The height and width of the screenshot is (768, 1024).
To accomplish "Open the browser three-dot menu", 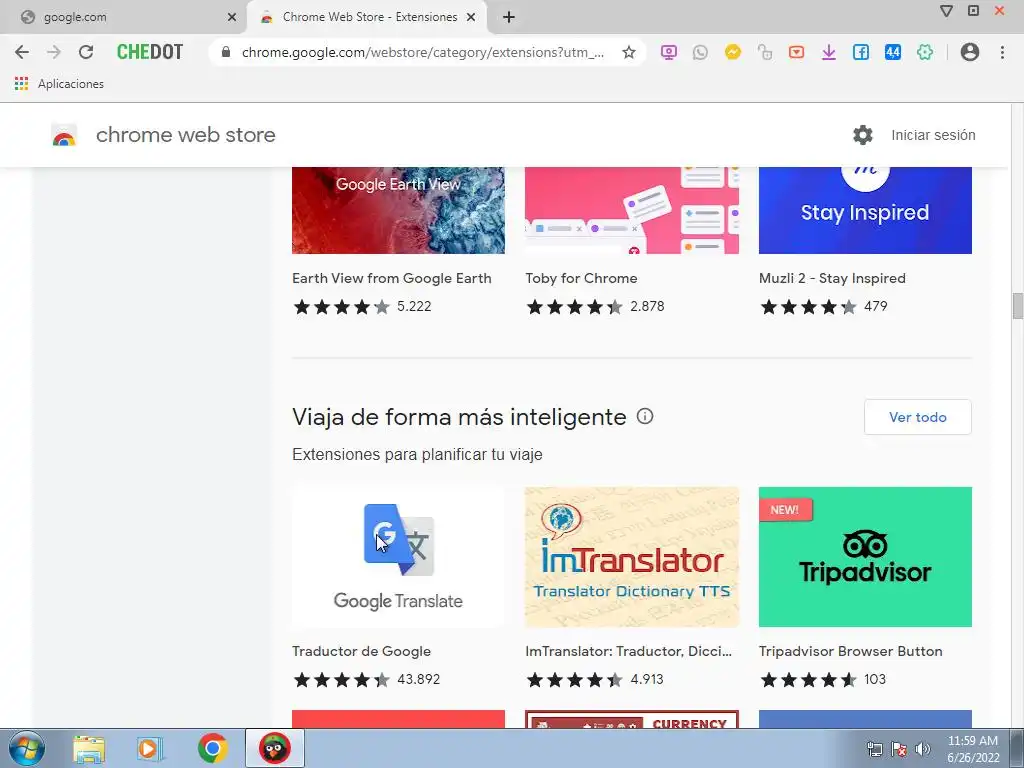I will point(1002,52).
